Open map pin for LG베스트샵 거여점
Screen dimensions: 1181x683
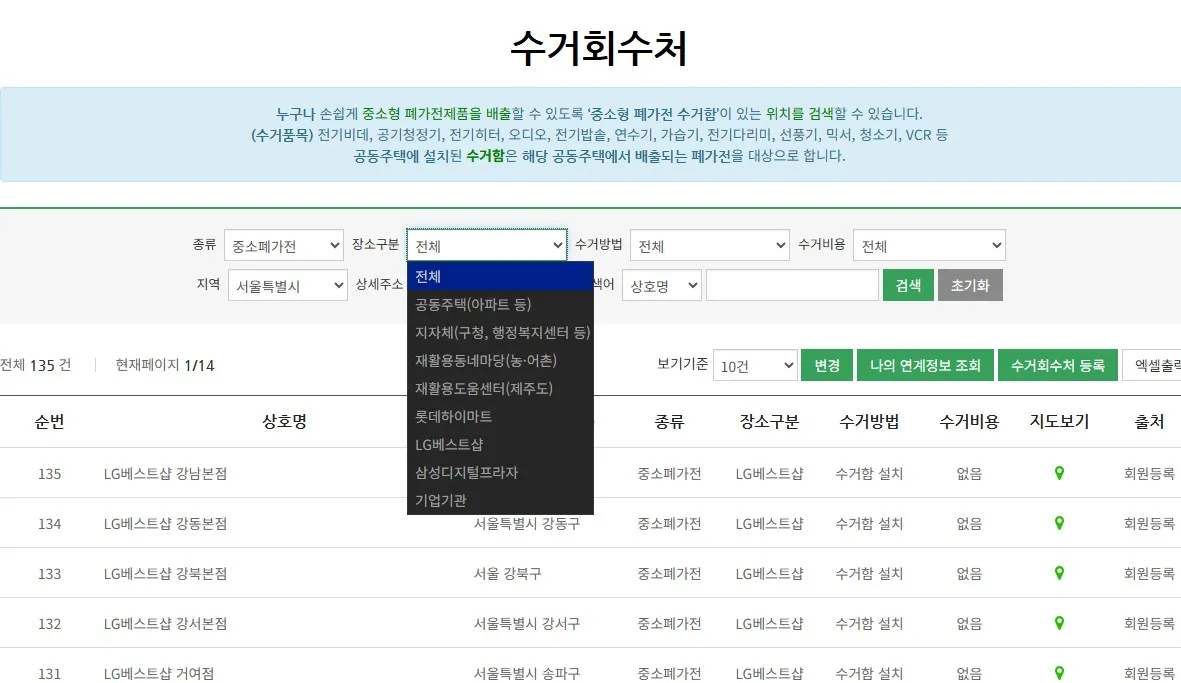point(1059,672)
